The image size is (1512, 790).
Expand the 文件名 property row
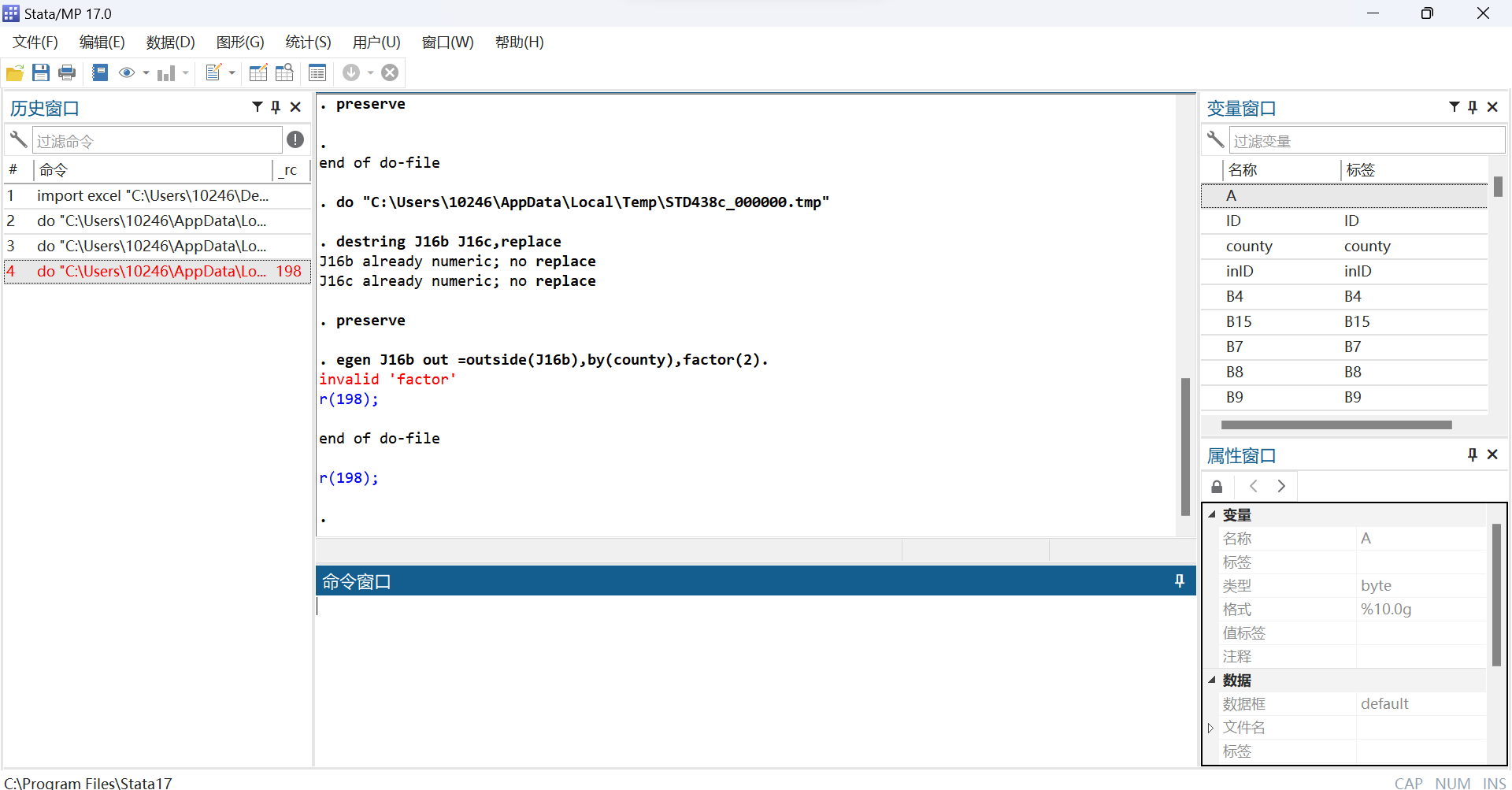pyautogui.click(x=1211, y=728)
